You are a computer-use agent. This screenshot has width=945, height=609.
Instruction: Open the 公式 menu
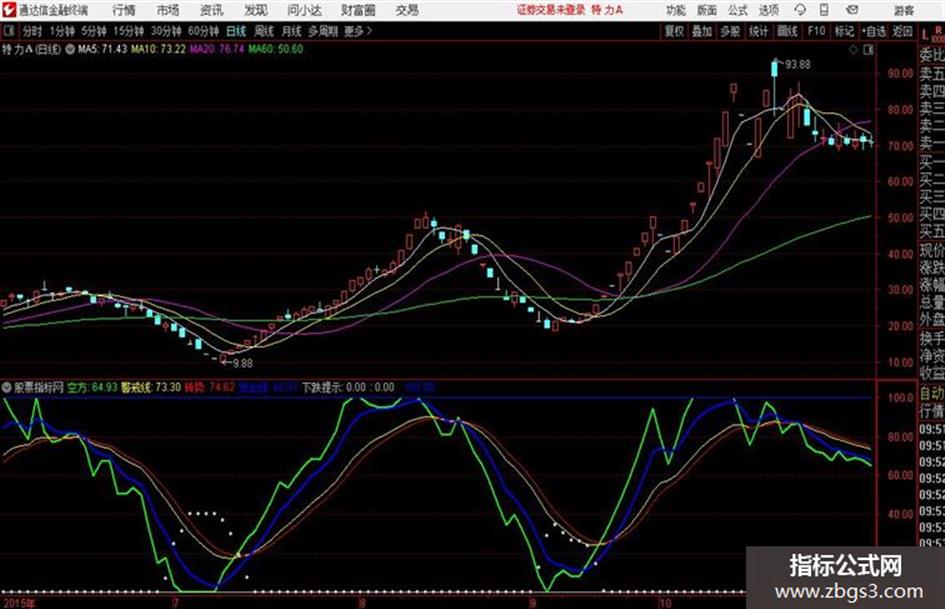738,10
